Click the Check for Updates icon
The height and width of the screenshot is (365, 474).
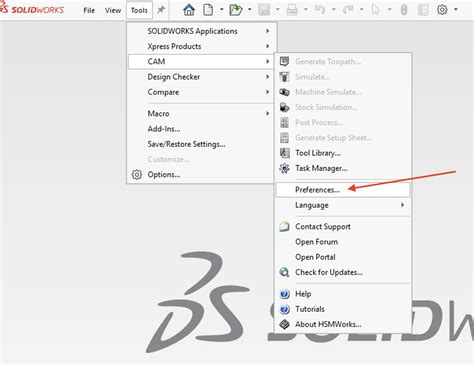pos(284,272)
